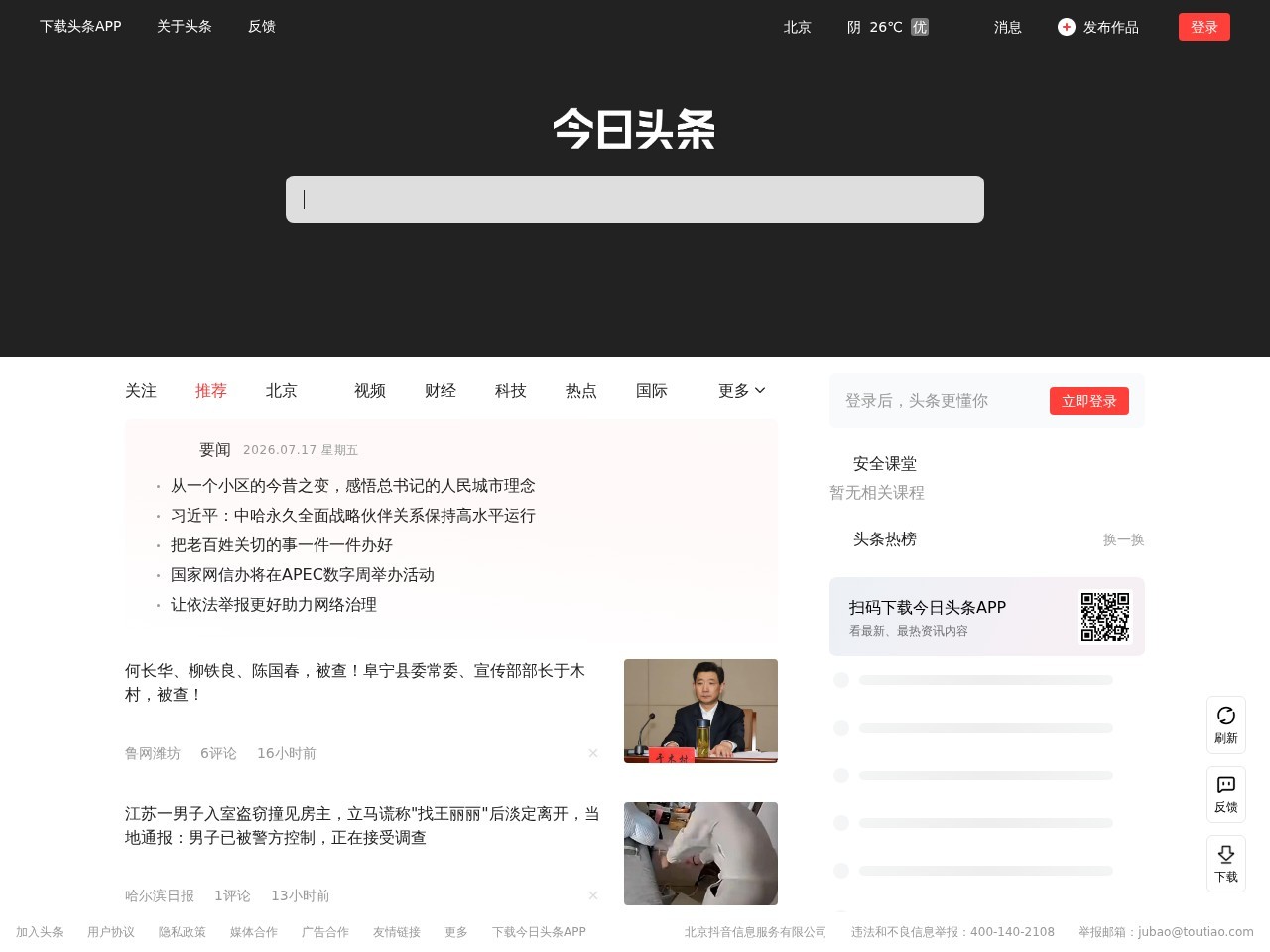Screen dimensions: 1270x952
Task: Open the 北京 city selector in header
Action: (x=798, y=27)
